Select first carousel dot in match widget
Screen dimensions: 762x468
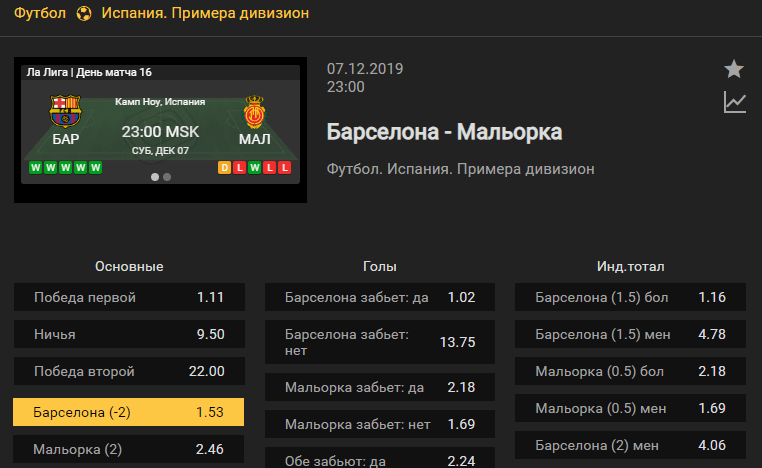coord(155,177)
